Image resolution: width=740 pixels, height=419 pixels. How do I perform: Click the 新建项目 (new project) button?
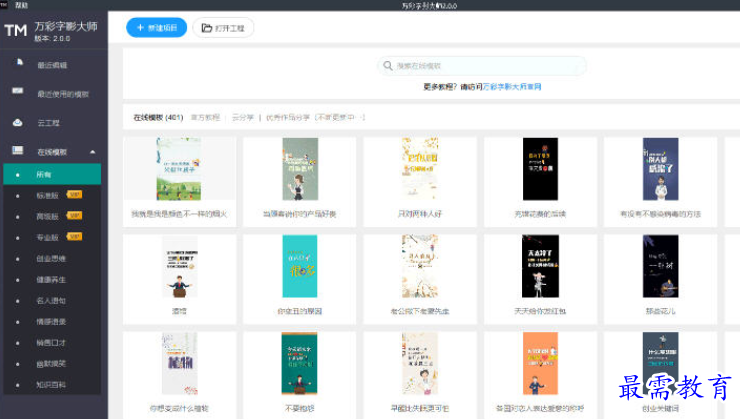tap(156, 28)
